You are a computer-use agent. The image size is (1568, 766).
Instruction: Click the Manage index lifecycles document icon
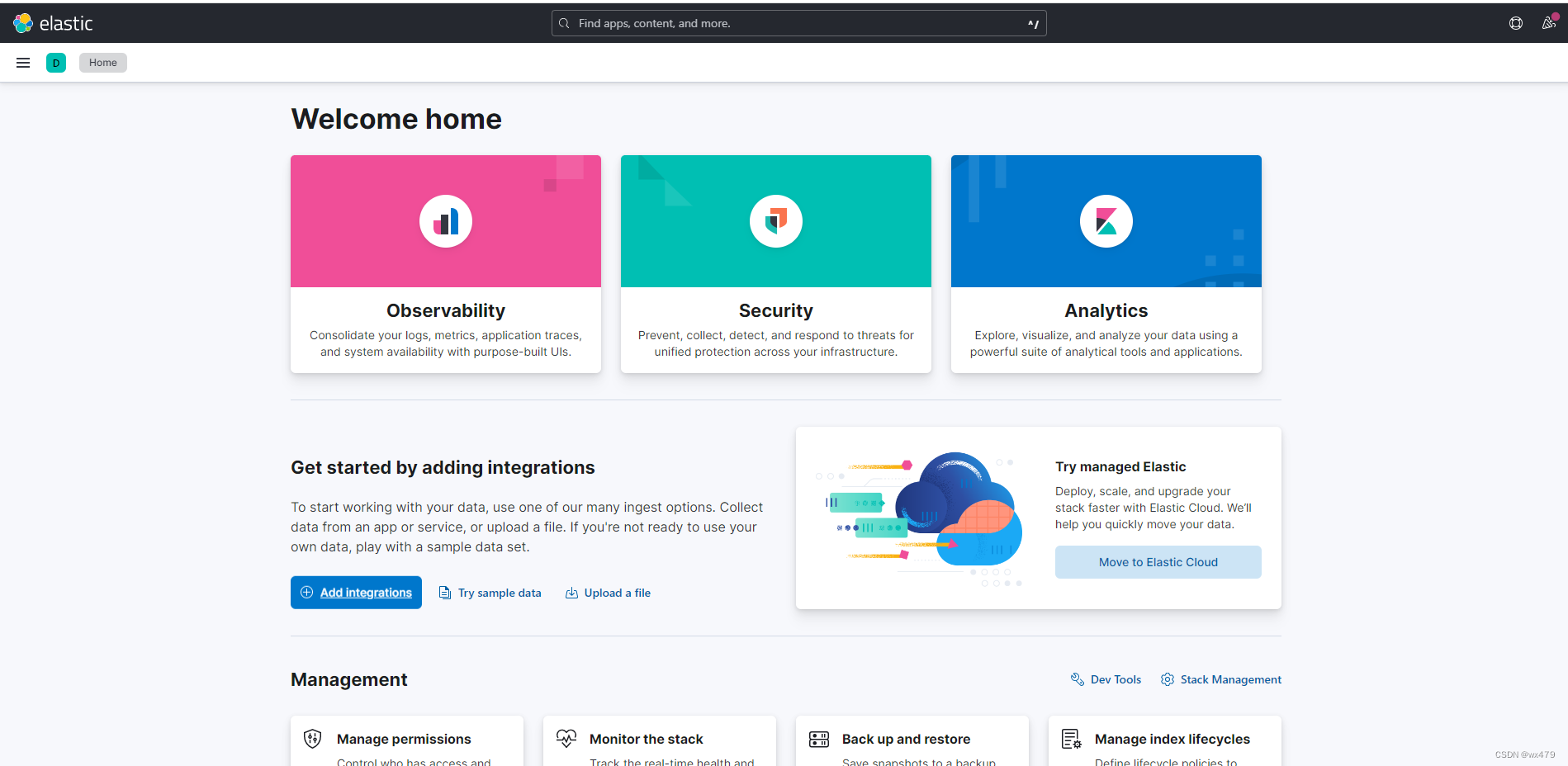(1072, 739)
